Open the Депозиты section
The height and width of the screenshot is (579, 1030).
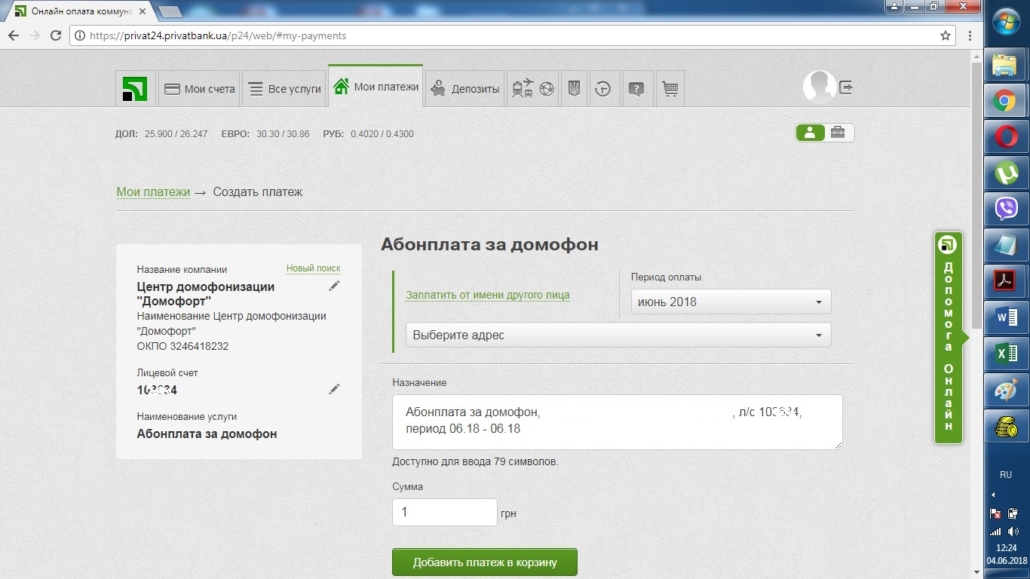point(465,89)
